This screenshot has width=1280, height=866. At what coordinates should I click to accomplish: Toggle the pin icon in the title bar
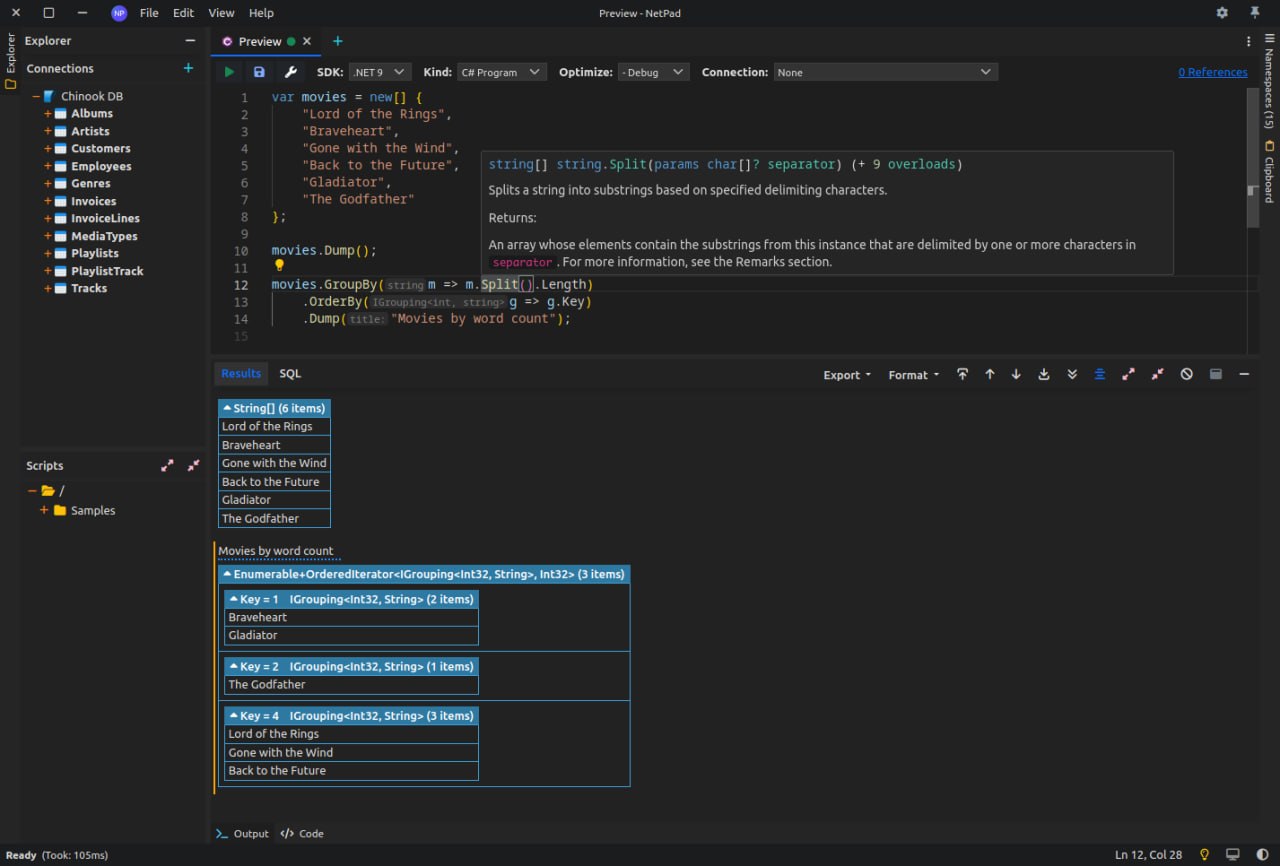(1255, 13)
